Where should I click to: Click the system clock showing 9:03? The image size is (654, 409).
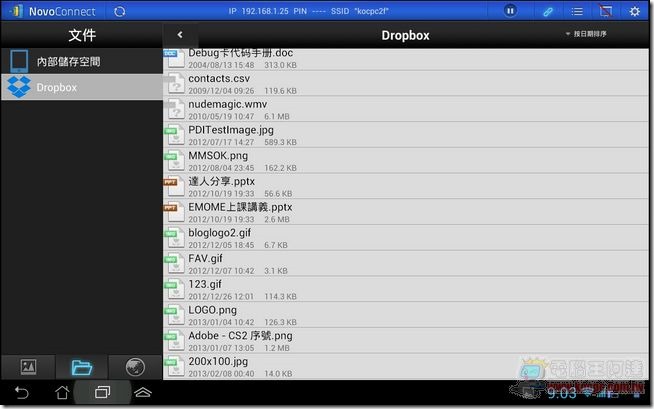click(x=561, y=393)
